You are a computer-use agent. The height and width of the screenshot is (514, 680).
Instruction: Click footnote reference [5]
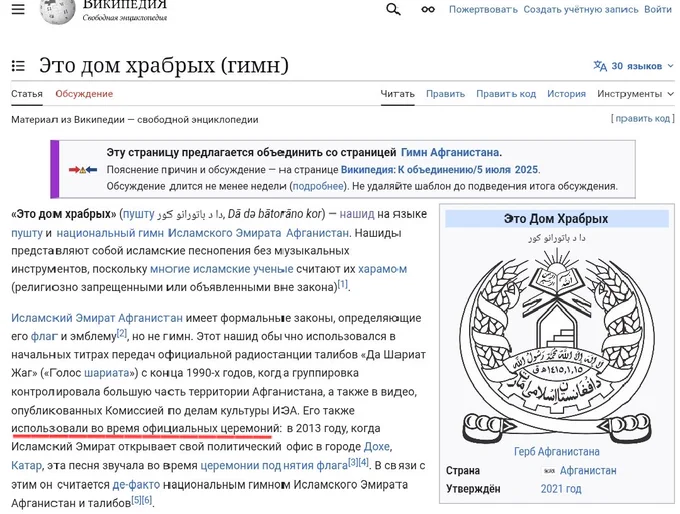click(136, 500)
